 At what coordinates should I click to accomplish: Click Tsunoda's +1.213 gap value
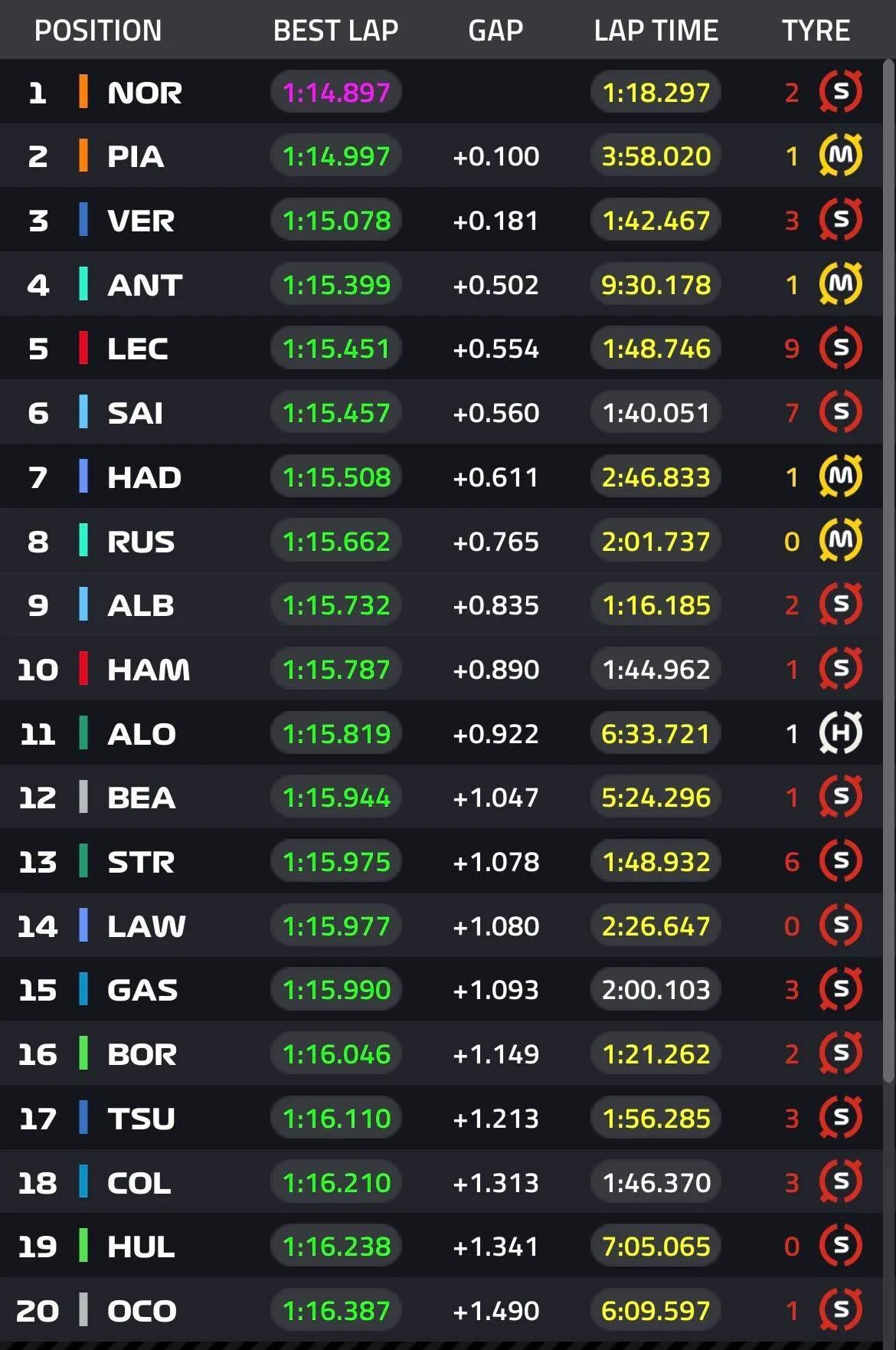(495, 1119)
